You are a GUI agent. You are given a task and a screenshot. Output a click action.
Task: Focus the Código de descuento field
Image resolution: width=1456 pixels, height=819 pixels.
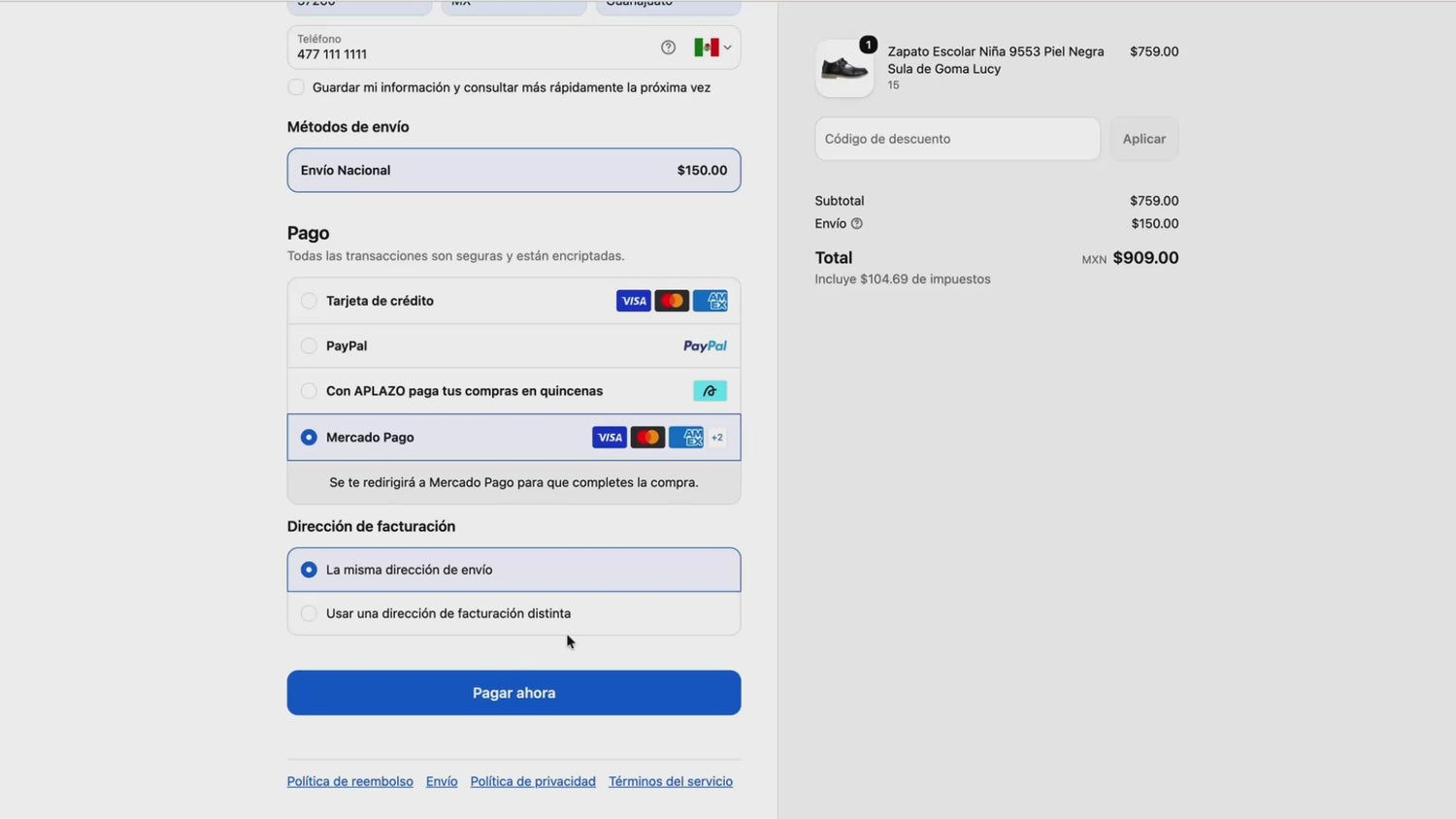(957, 139)
